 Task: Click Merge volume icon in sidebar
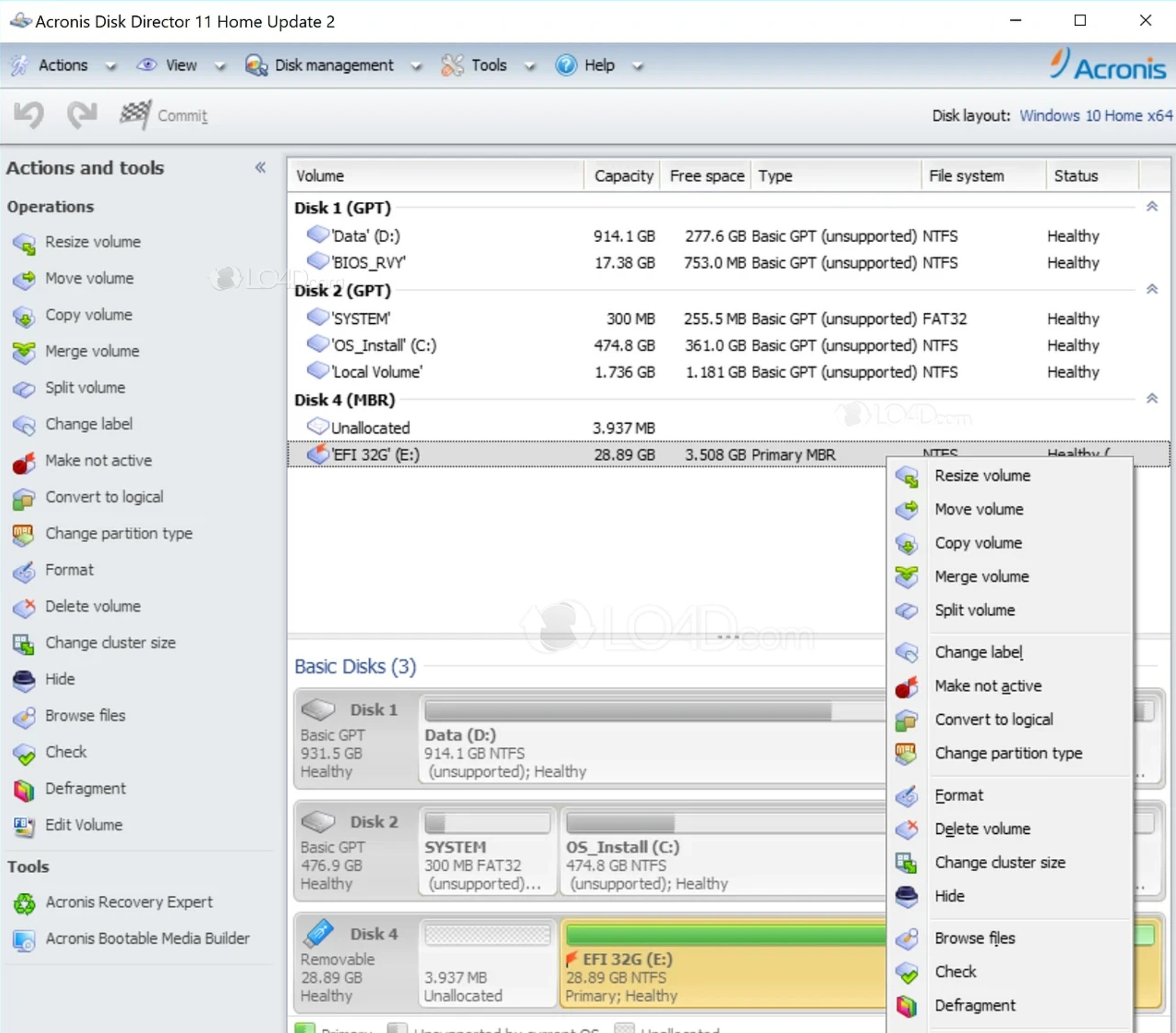click(24, 352)
